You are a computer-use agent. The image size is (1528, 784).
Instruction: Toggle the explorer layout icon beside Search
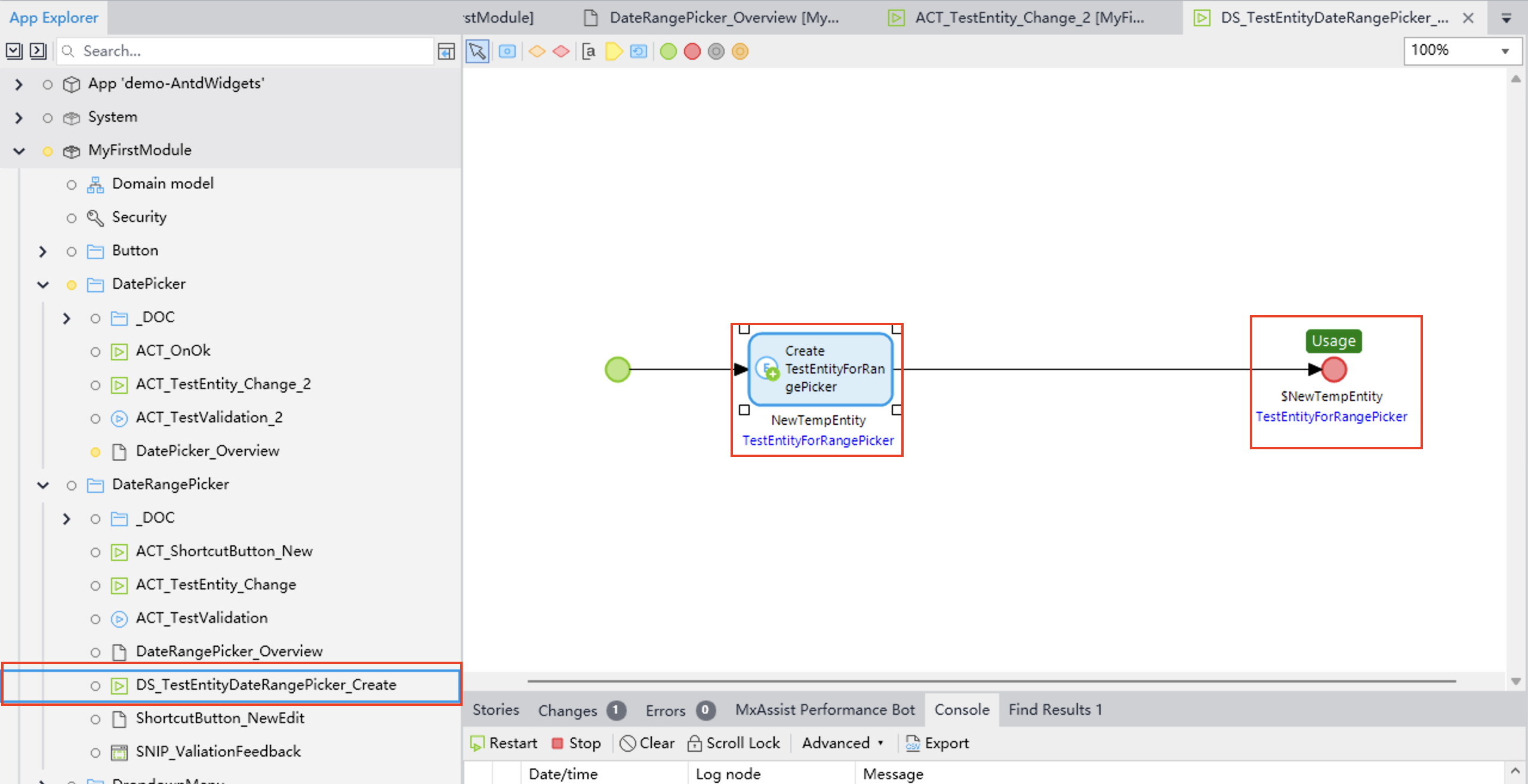446,51
